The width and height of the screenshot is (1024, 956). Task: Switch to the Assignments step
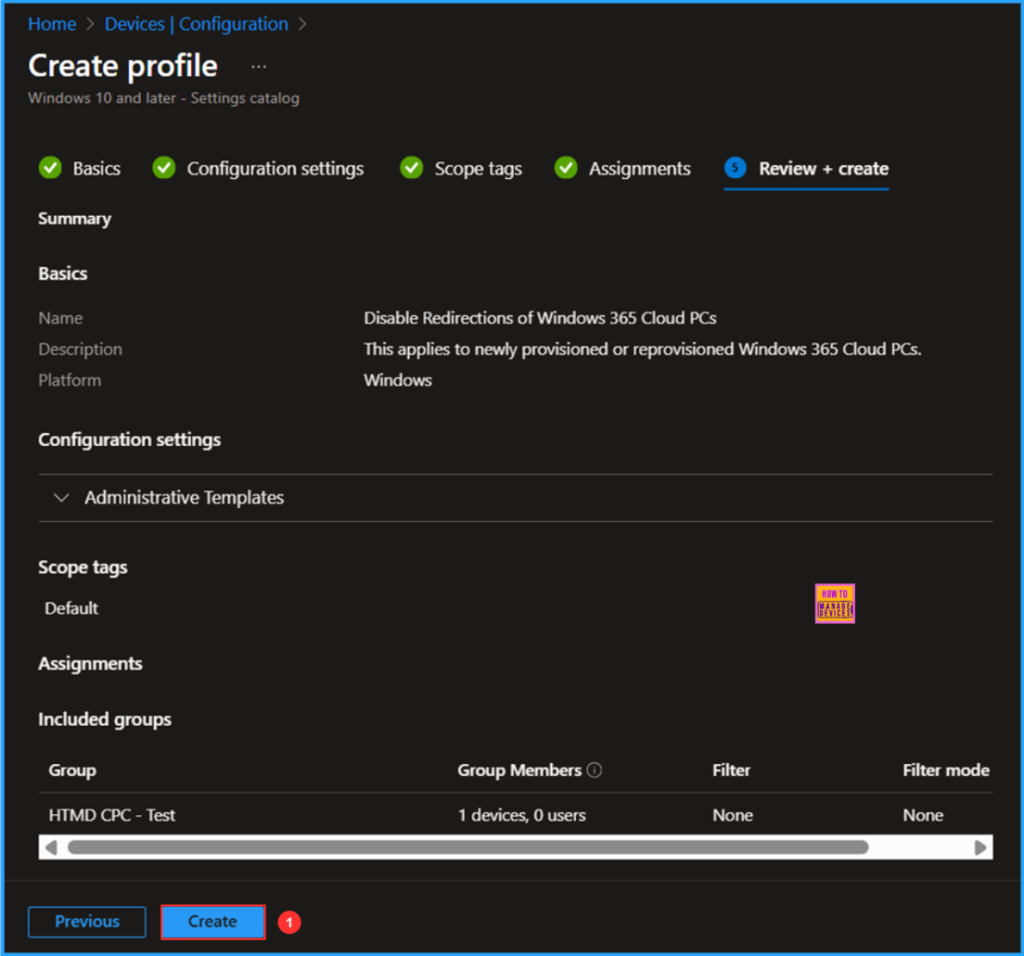click(639, 168)
